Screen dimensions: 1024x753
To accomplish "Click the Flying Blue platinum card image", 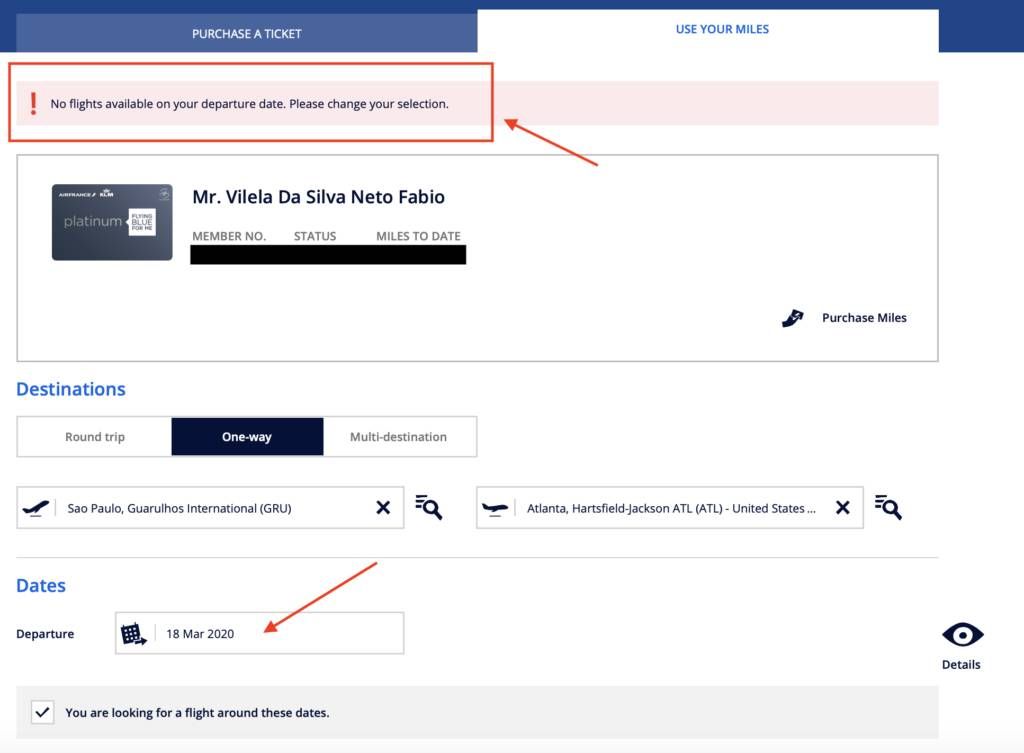I will coord(112,222).
